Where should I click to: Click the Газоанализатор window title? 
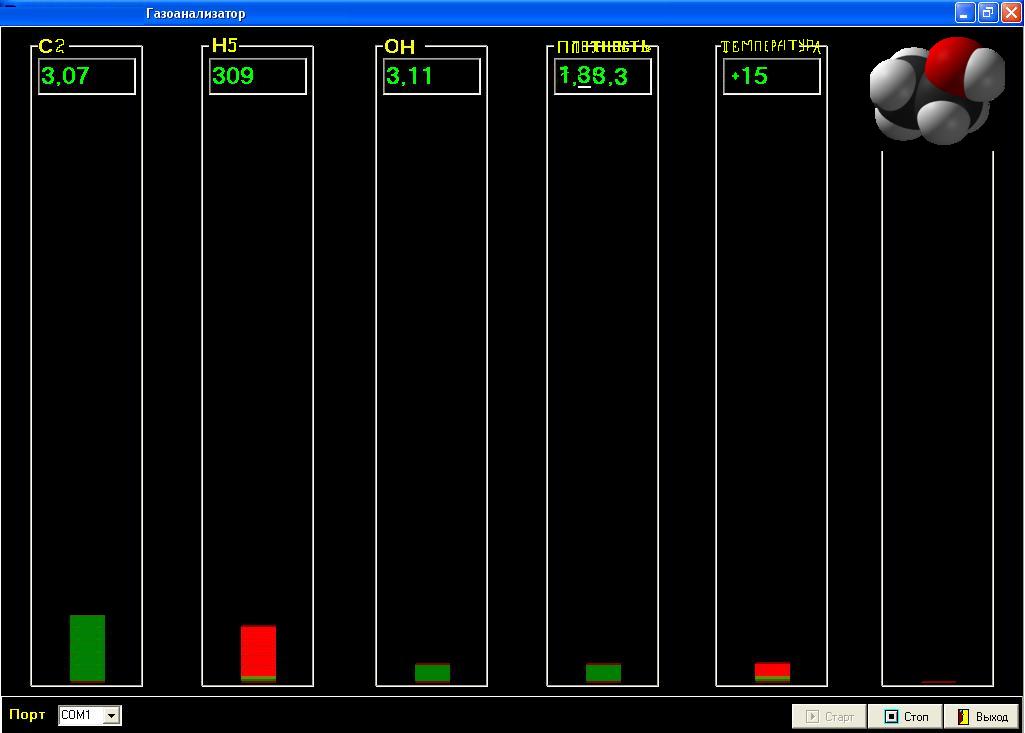click(195, 13)
